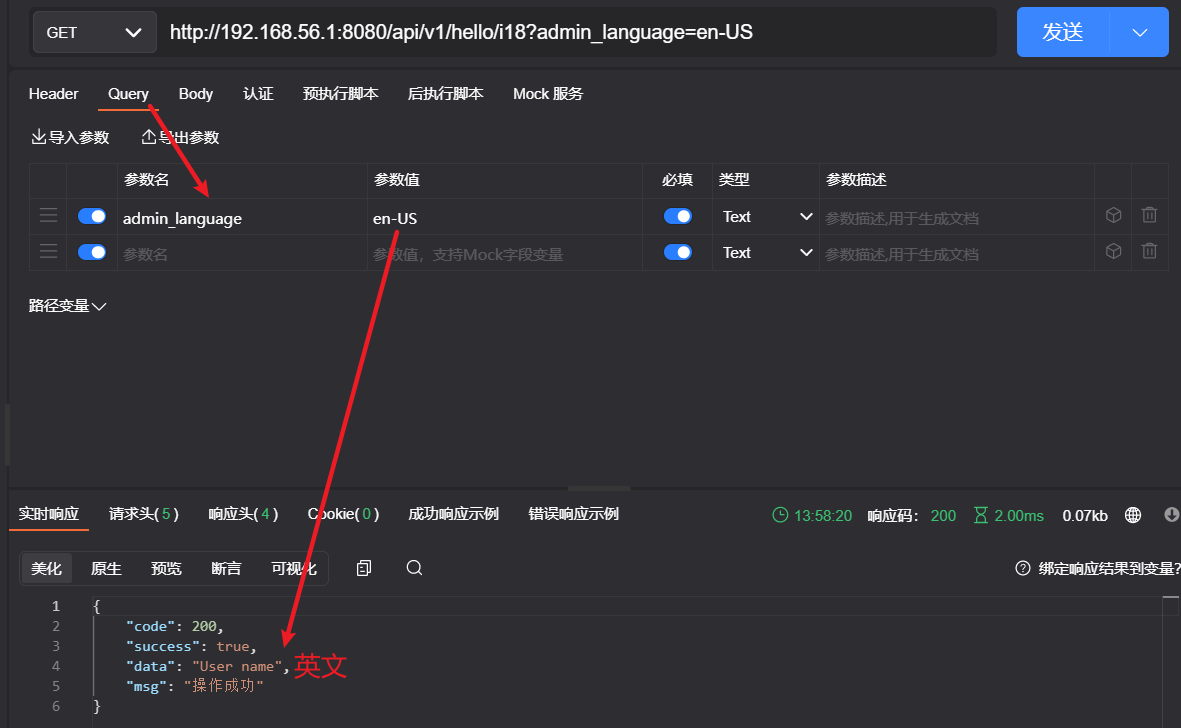Open the send button dropdown arrow
Screen dimensions: 1181x728
(x=1140, y=32)
